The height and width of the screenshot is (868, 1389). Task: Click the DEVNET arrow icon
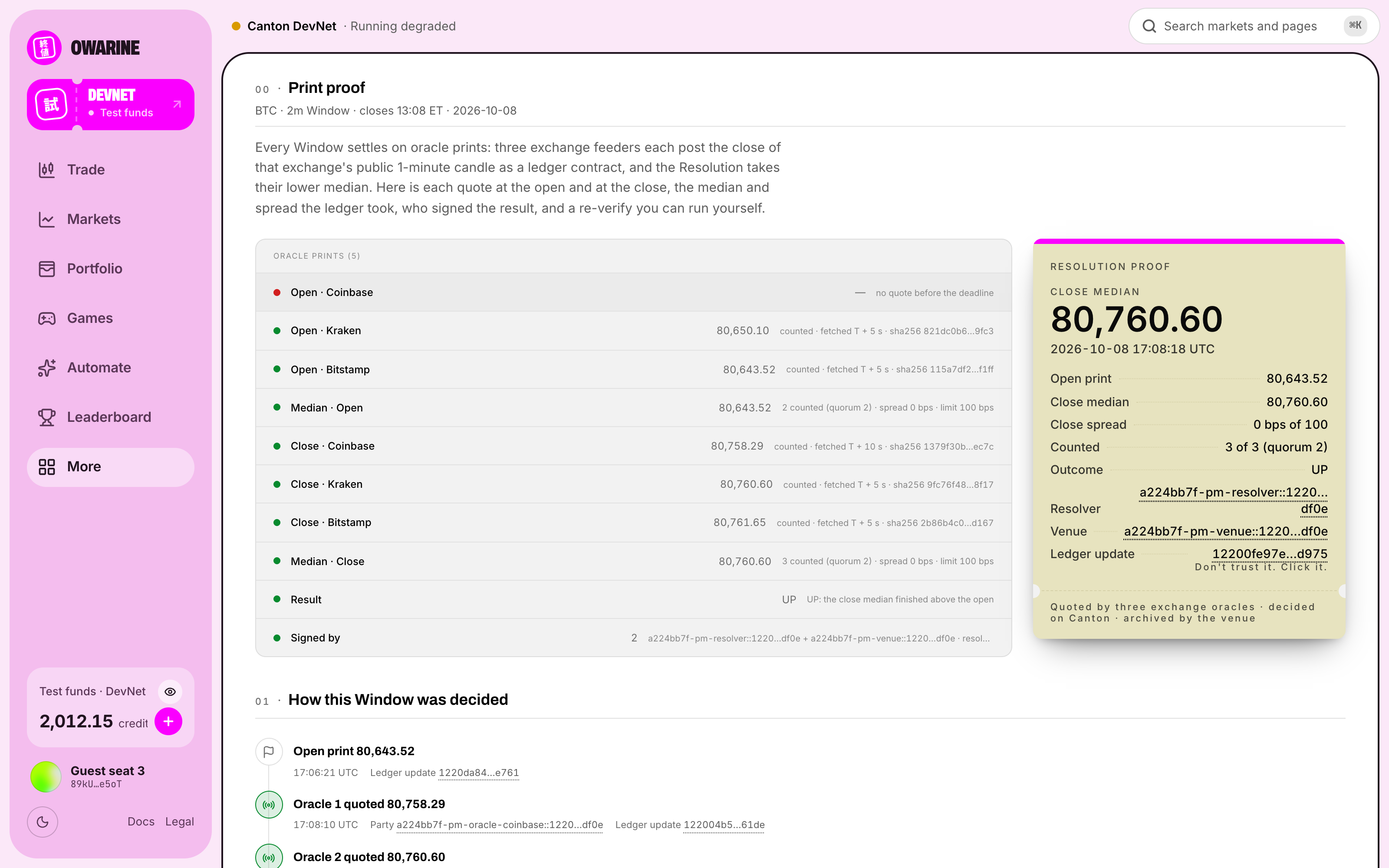pyautogui.click(x=178, y=104)
